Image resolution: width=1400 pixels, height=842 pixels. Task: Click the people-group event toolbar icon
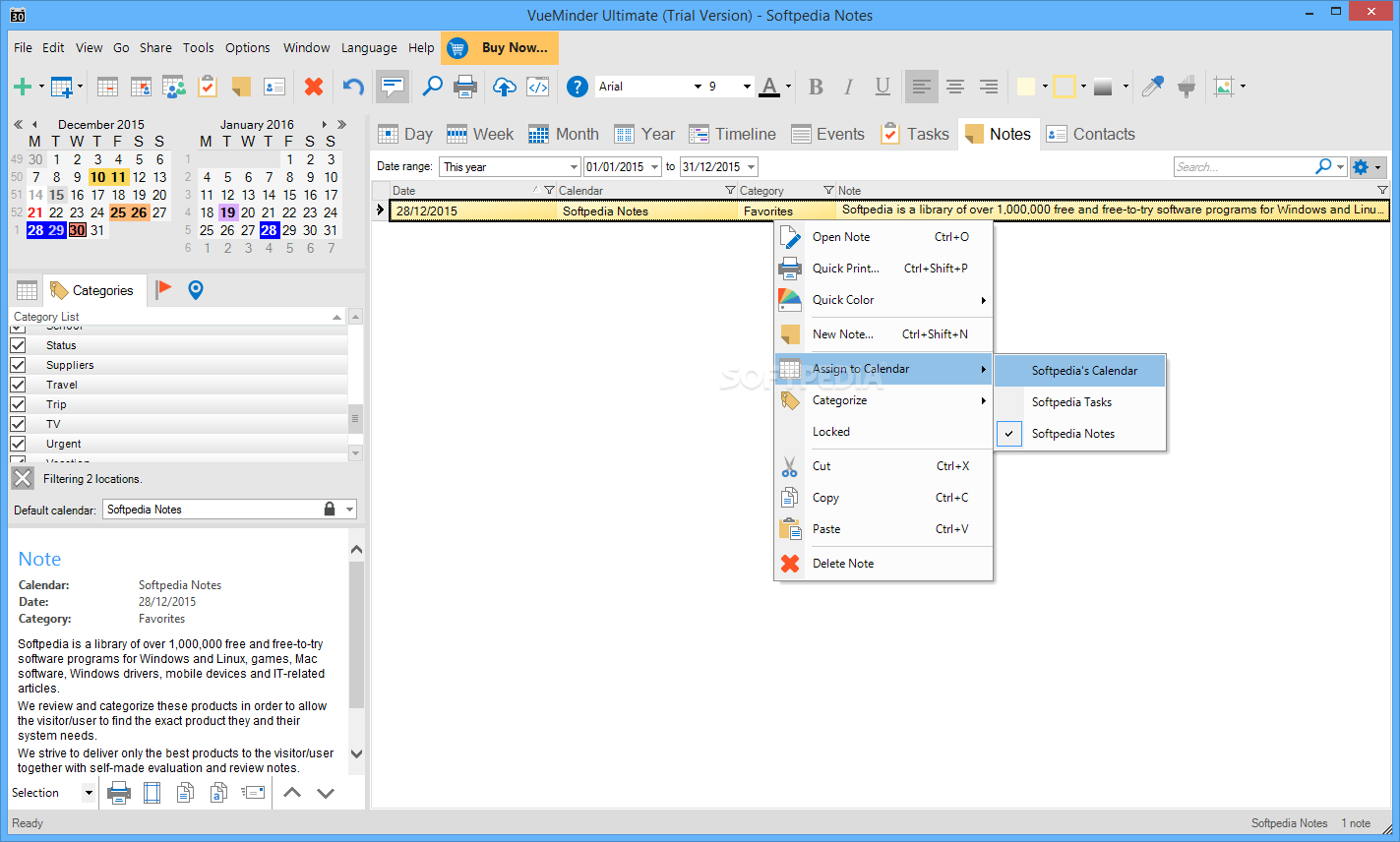pyautogui.click(x=174, y=87)
